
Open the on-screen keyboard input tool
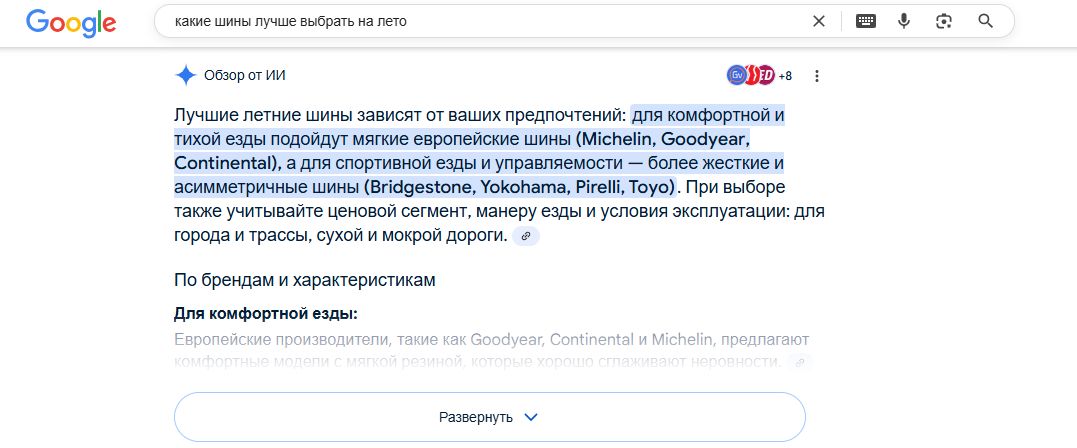pos(866,21)
